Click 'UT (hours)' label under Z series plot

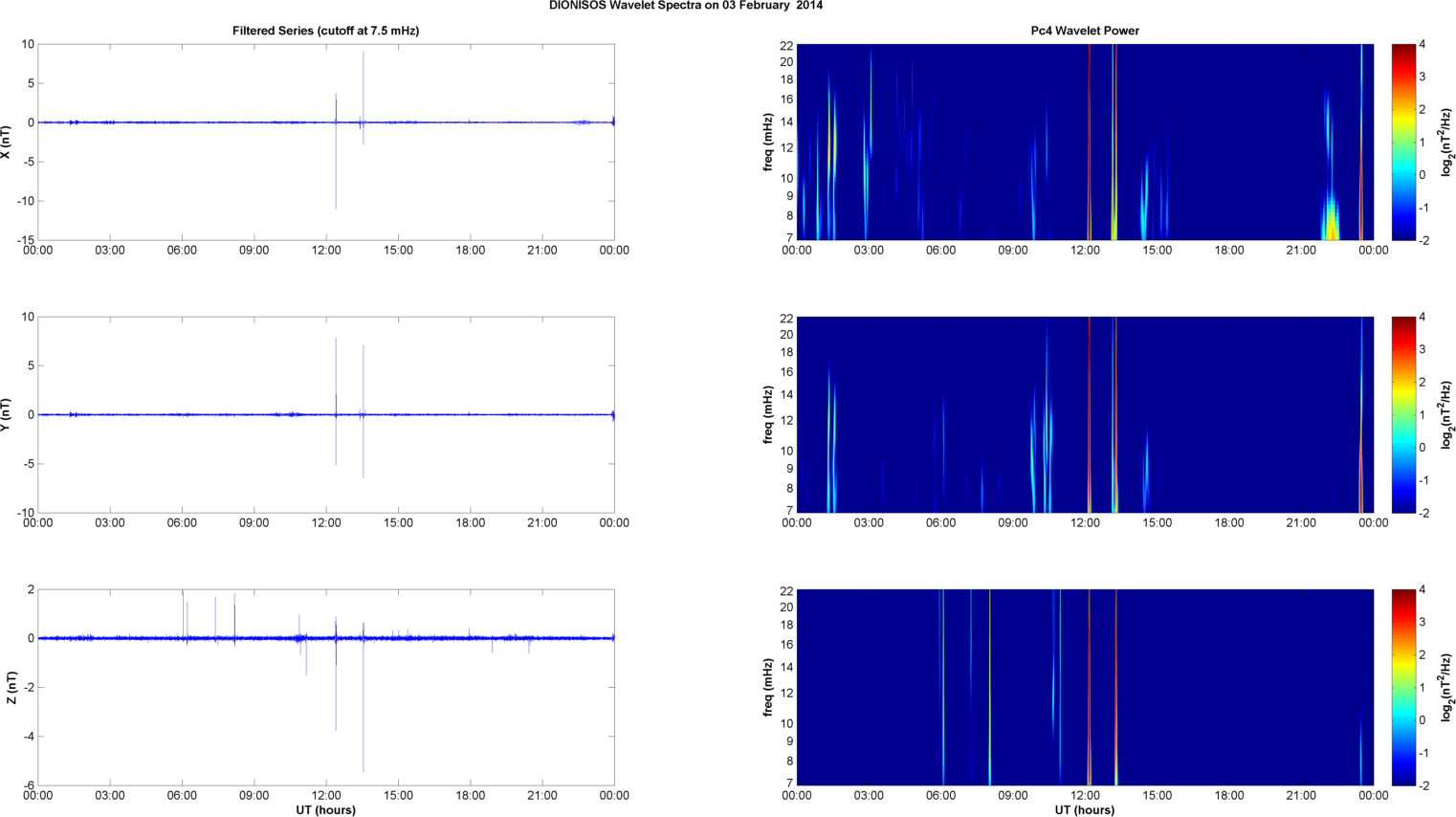point(325,810)
